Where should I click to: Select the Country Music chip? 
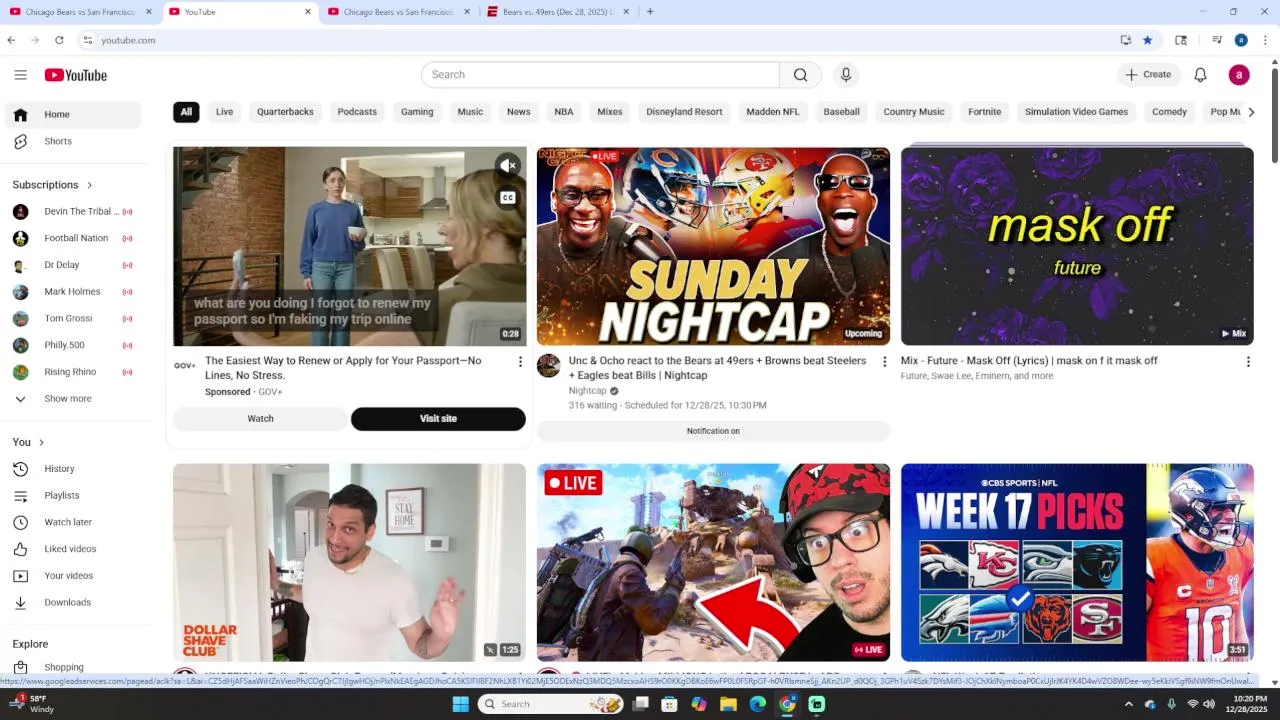(914, 112)
